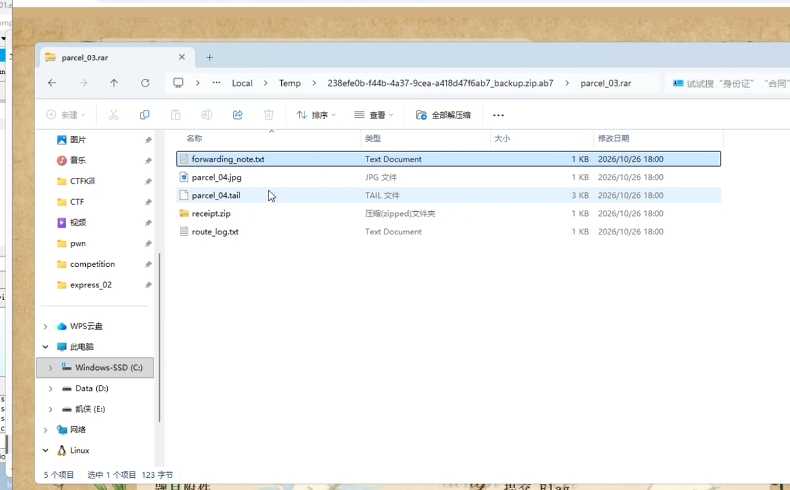
Task: Navigate to Temp in breadcrumb
Action: (290, 83)
